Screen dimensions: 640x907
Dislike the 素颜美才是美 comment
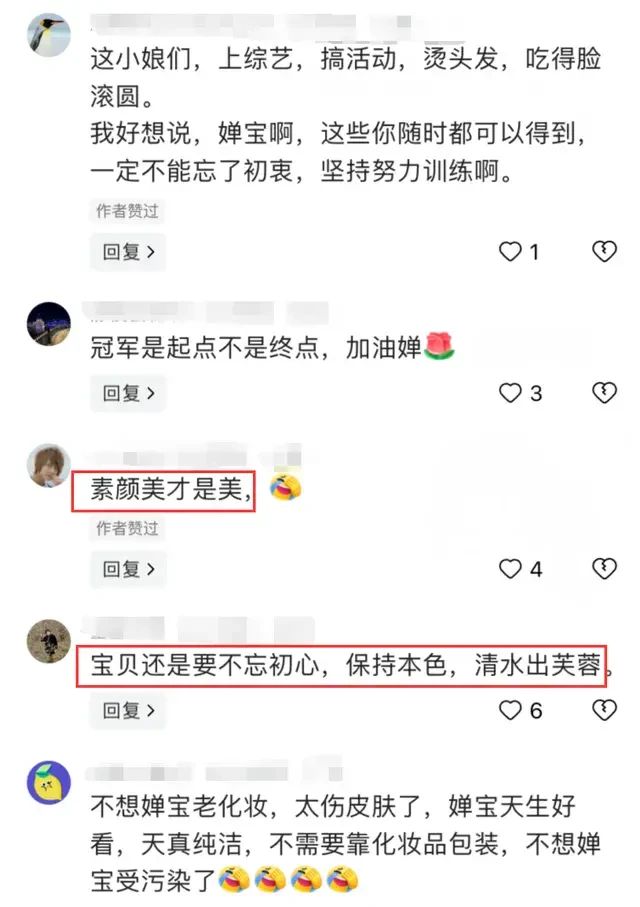pos(605,569)
